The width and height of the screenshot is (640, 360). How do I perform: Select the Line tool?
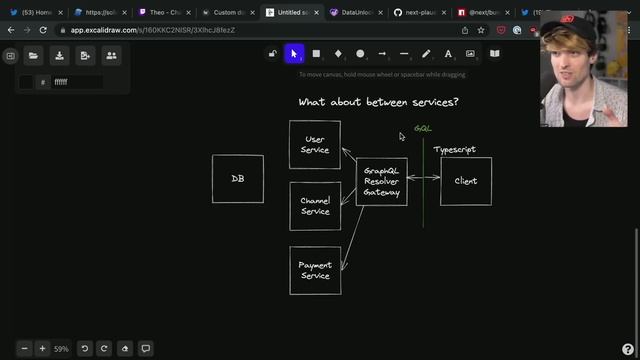[x=404, y=54]
